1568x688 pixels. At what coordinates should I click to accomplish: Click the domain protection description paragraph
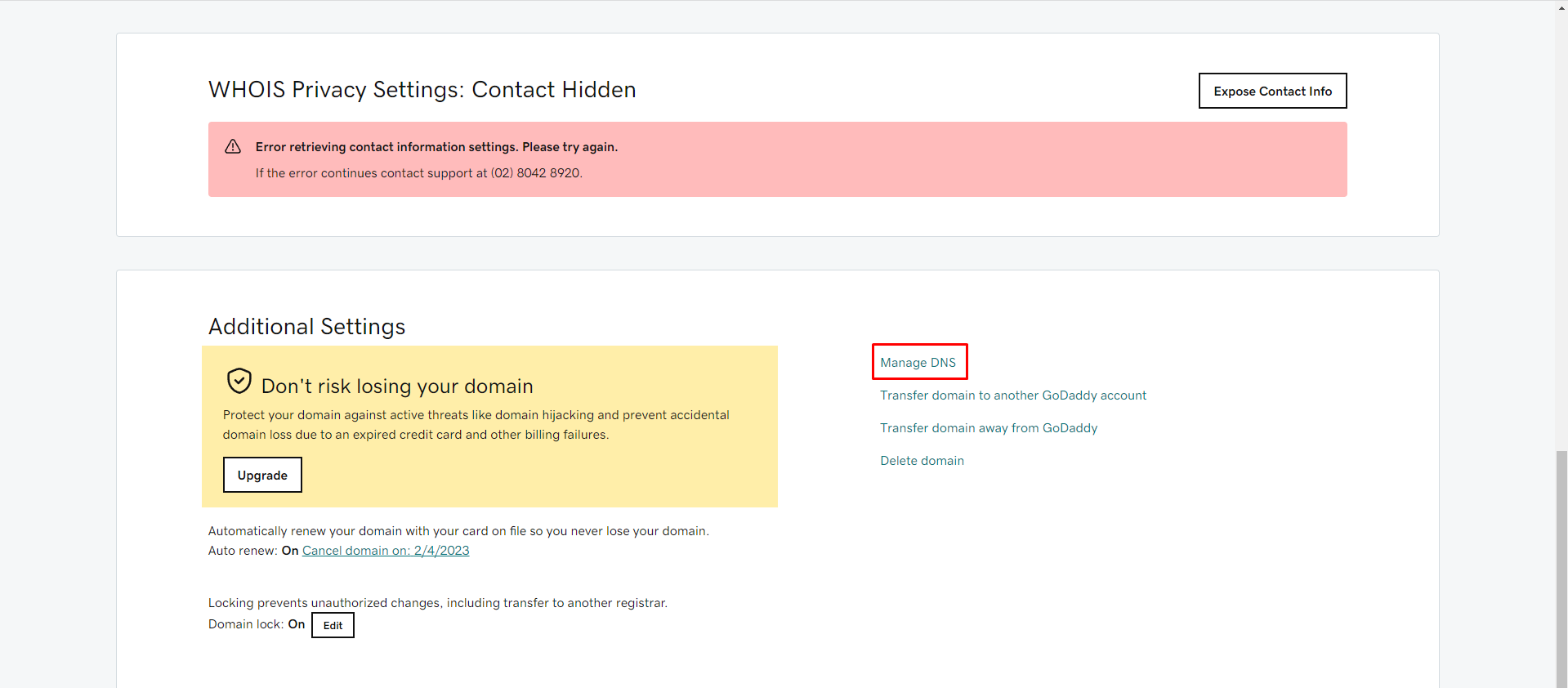tap(476, 425)
